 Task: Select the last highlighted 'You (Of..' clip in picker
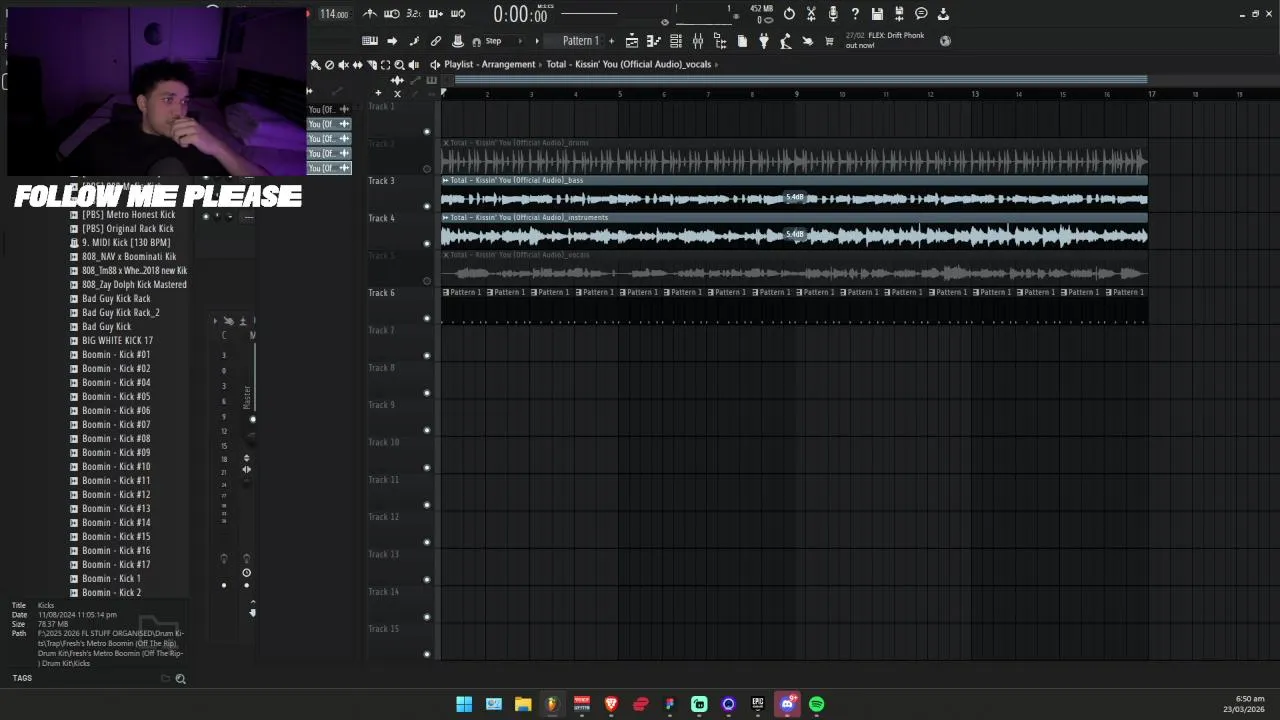tap(329, 168)
